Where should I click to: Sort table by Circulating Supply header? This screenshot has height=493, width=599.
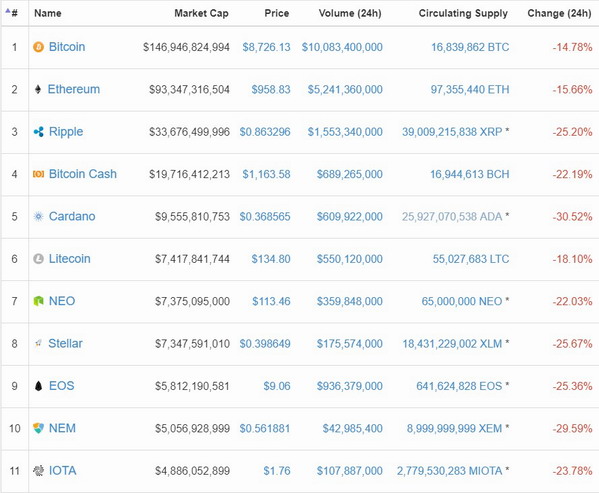click(463, 13)
